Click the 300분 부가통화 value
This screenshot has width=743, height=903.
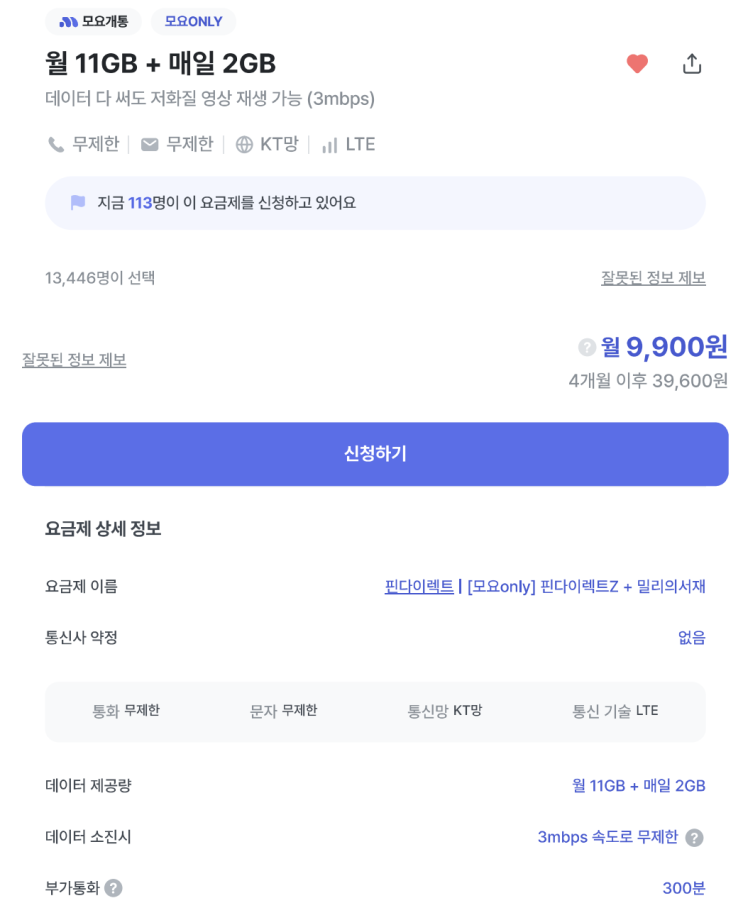click(684, 888)
